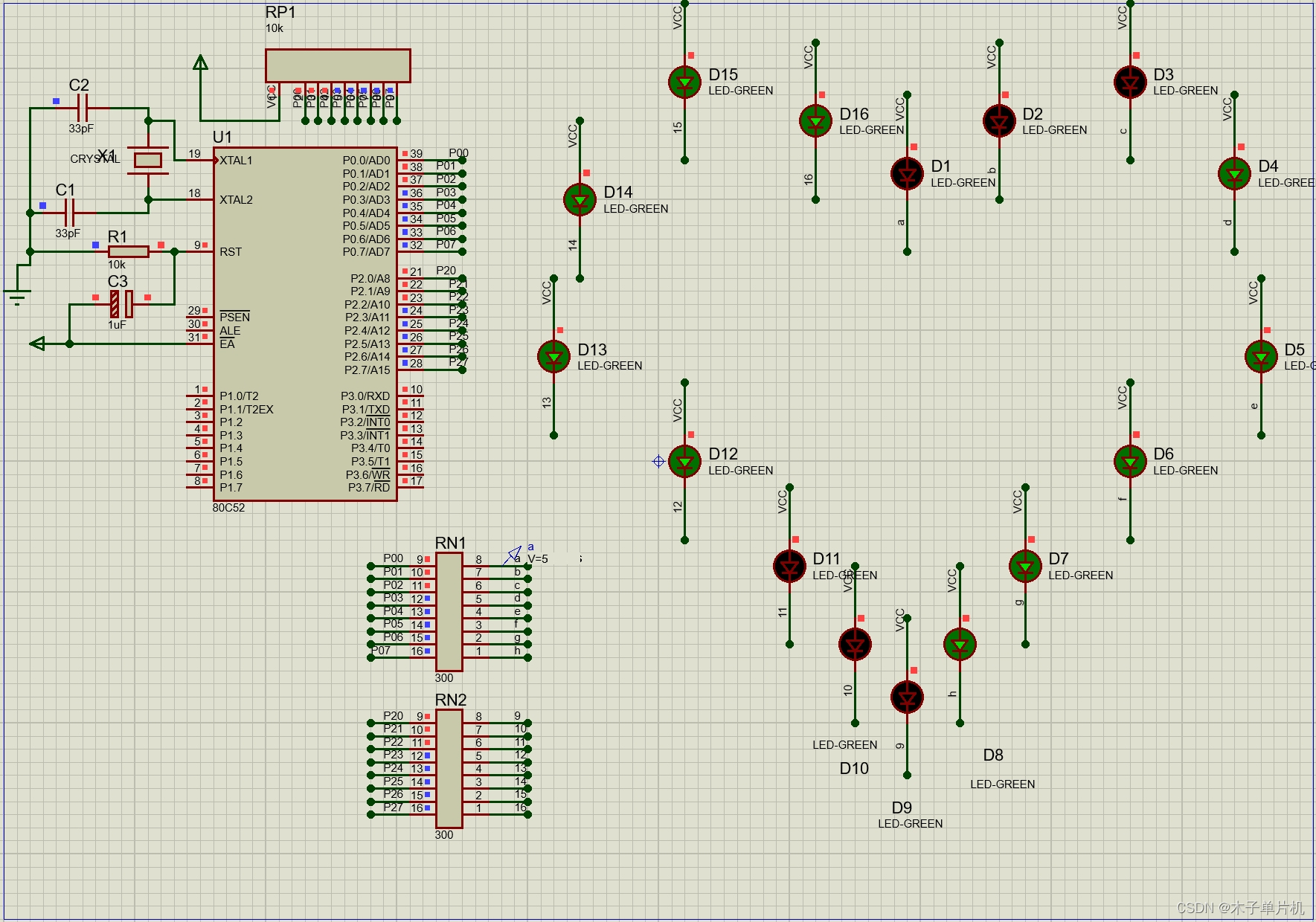Select the power arrow terminal near RP1
This screenshot has width=1316, height=922.
click(200, 62)
